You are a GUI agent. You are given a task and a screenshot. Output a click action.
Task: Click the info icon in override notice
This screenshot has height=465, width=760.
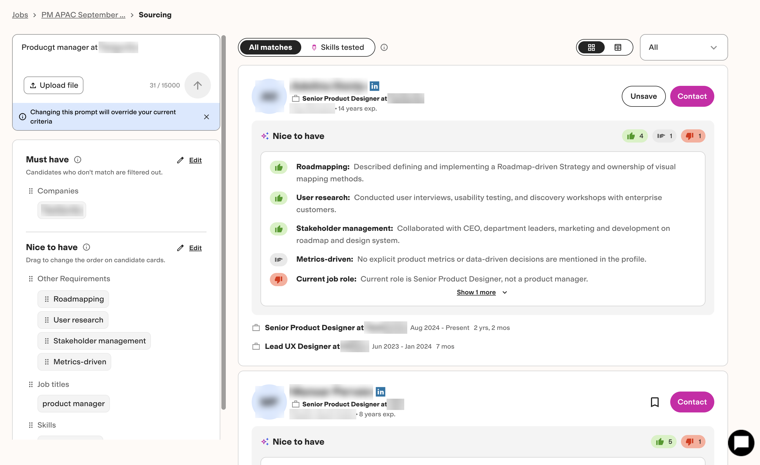coord(22,117)
